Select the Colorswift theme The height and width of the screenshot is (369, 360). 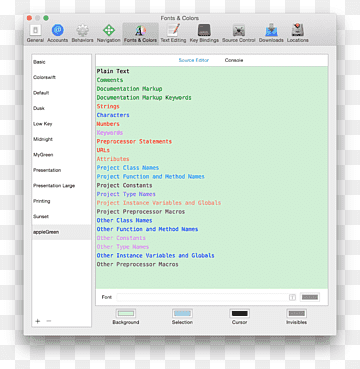point(61,77)
